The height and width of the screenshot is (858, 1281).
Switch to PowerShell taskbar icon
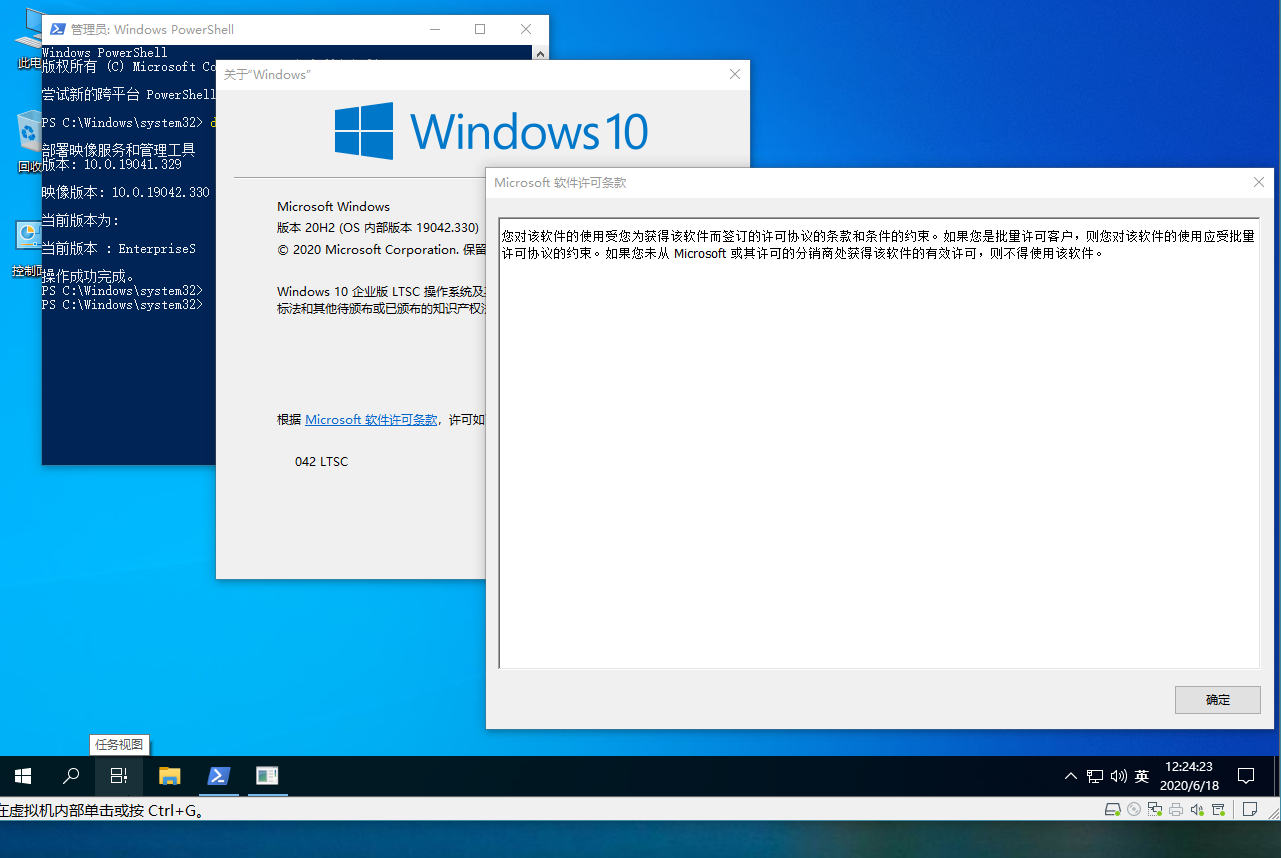[x=219, y=776]
